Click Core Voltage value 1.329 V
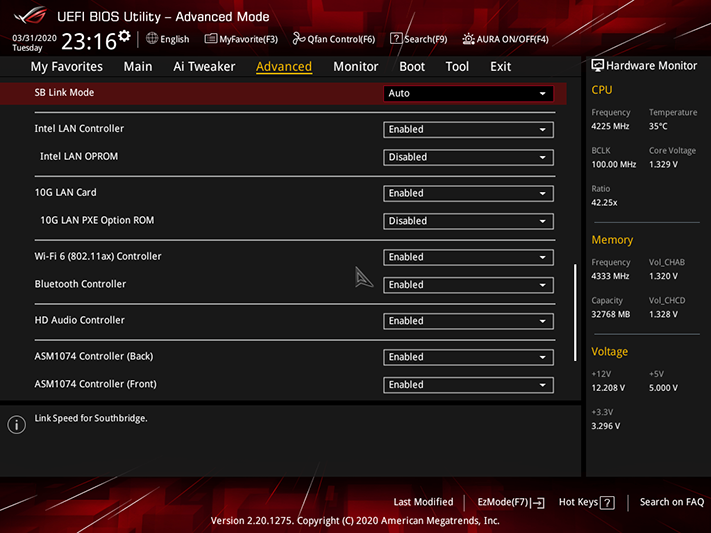711x533 pixels. (x=663, y=165)
